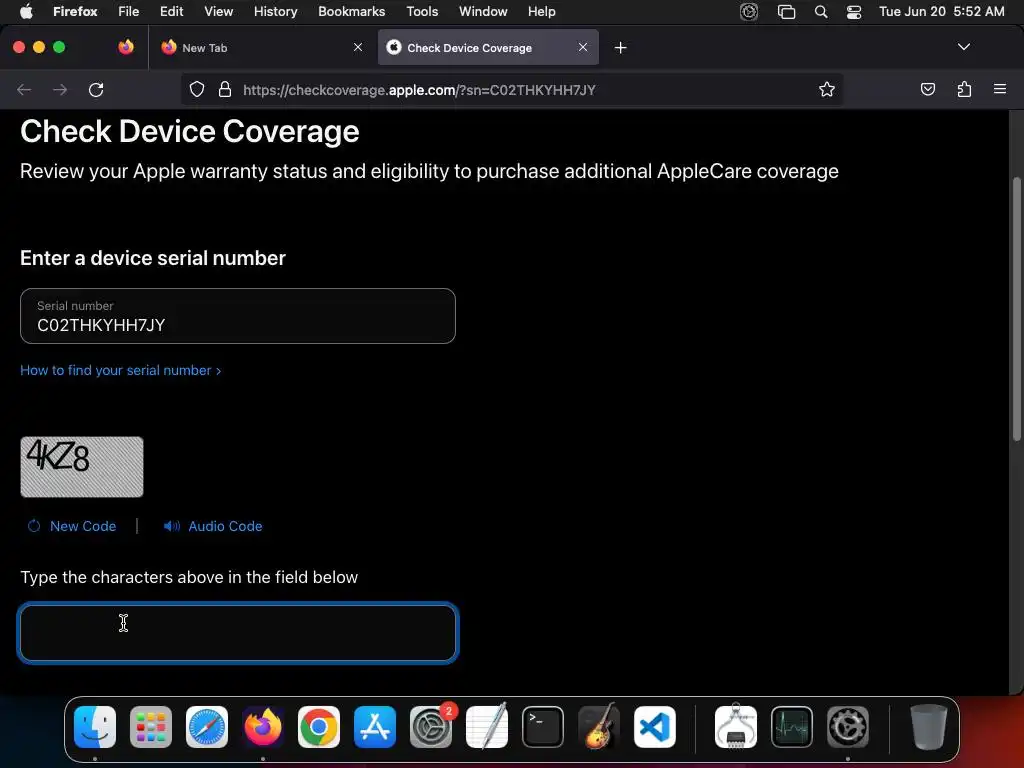Close the New Tab tab
Viewport: 1024px width, 768px height.
click(x=358, y=47)
